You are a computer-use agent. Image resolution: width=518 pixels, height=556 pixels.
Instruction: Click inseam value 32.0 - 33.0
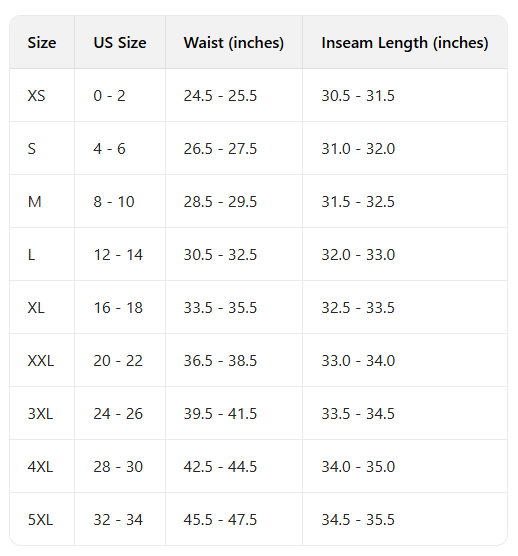pos(358,255)
